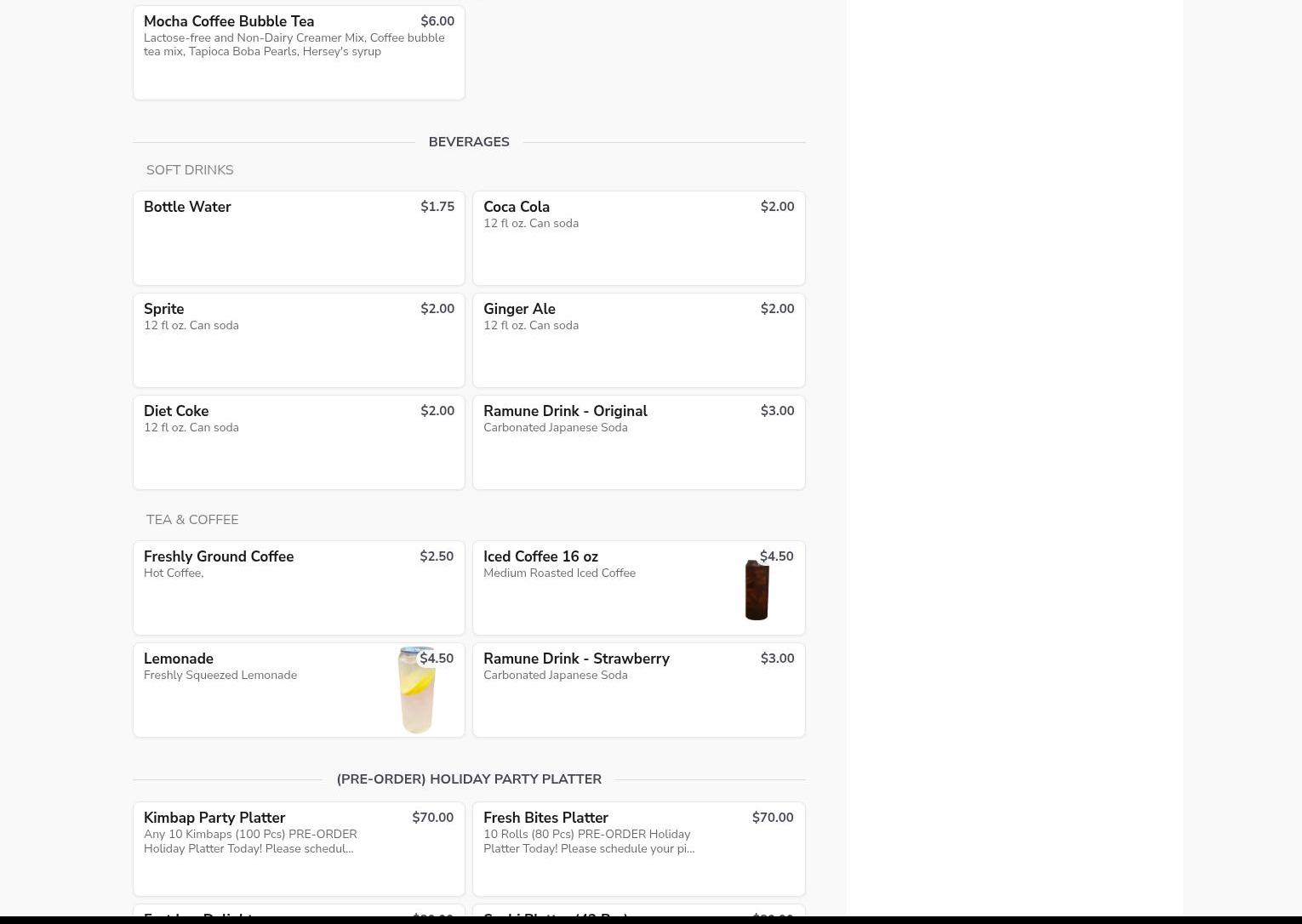
Task: Open the Fresh Bites Platter item
Action: [x=639, y=849]
